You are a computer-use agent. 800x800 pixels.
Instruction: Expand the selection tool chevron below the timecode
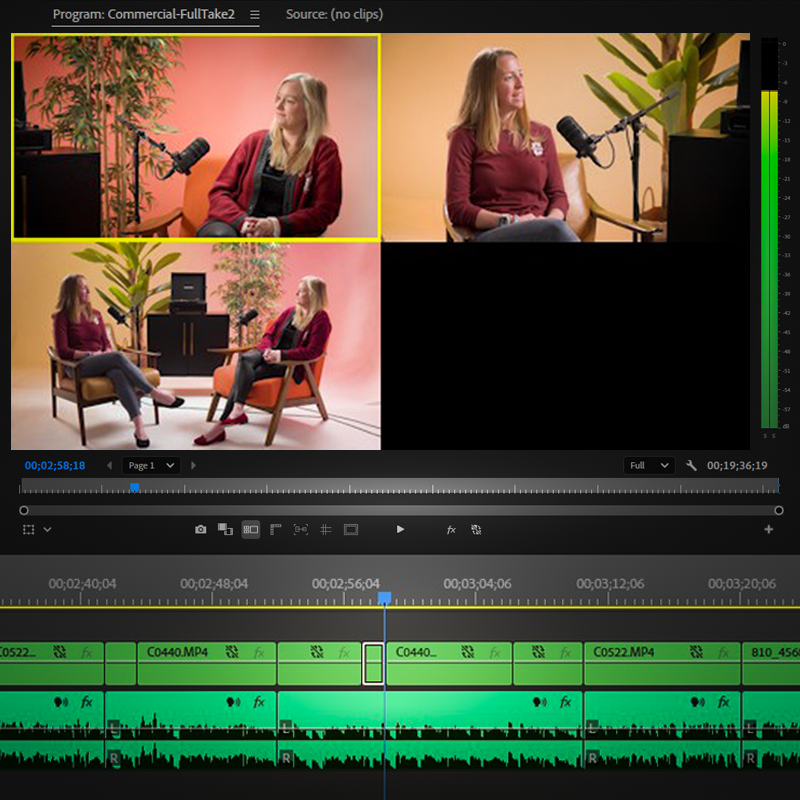(48, 529)
